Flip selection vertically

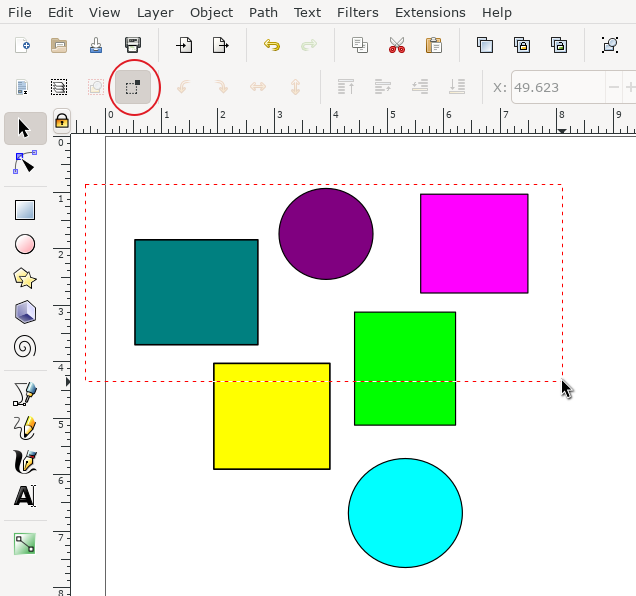[295, 87]
